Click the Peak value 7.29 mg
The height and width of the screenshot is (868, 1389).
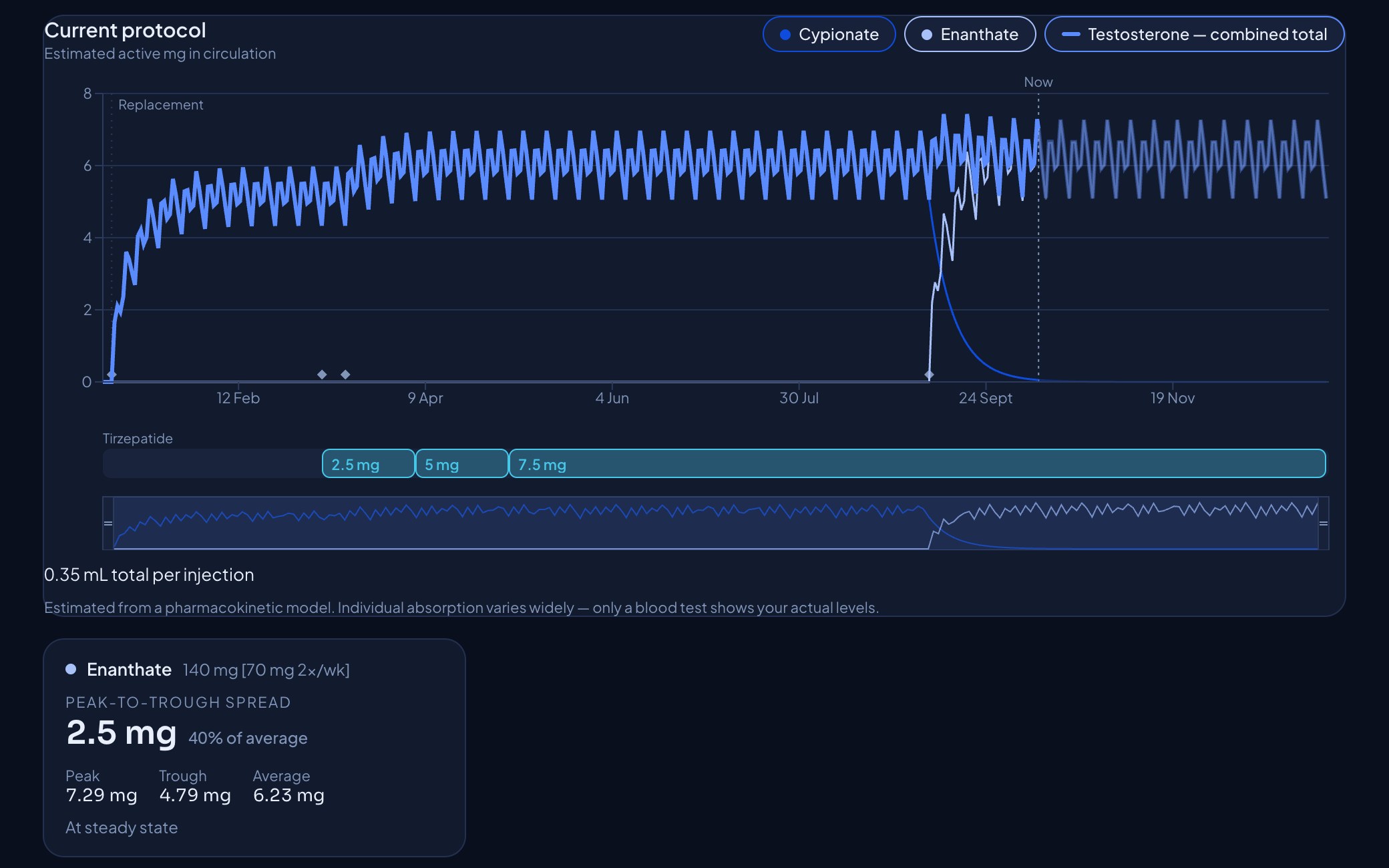pos(102,795)
